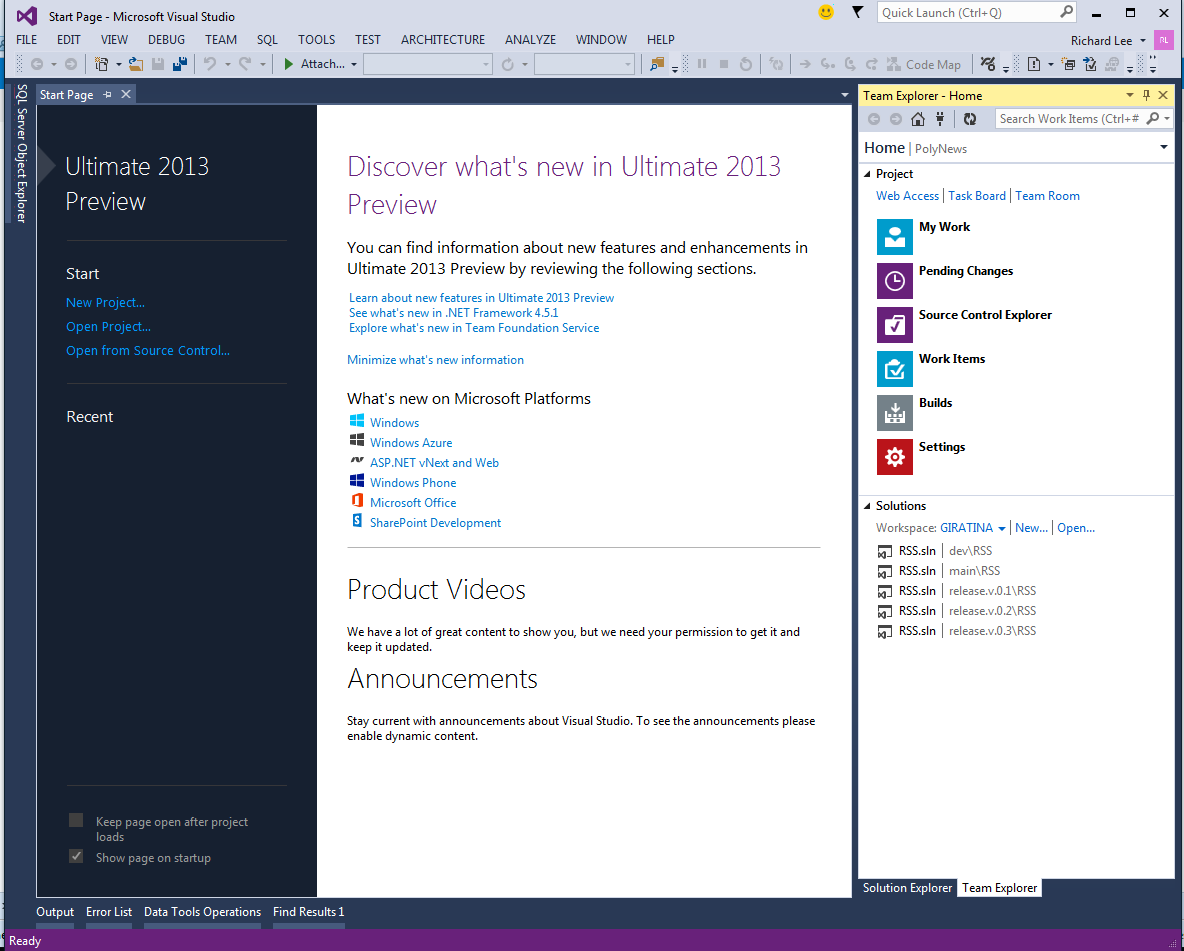The width and height of the screenshot is (1184, 951).
Task: Toggle Keep page open after project loads
Action: click(76, 820)
